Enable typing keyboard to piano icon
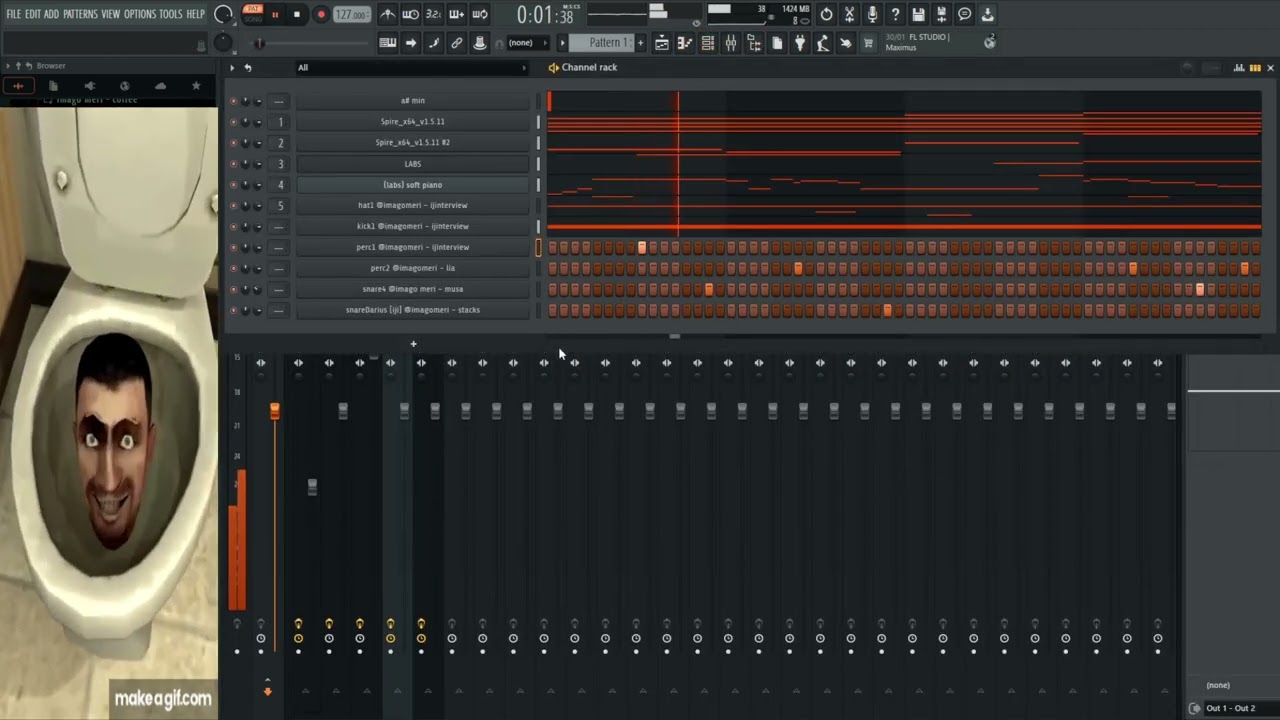Image resolution: width=1280 pixels, height=720 pixels. click(x=388, y=43)
